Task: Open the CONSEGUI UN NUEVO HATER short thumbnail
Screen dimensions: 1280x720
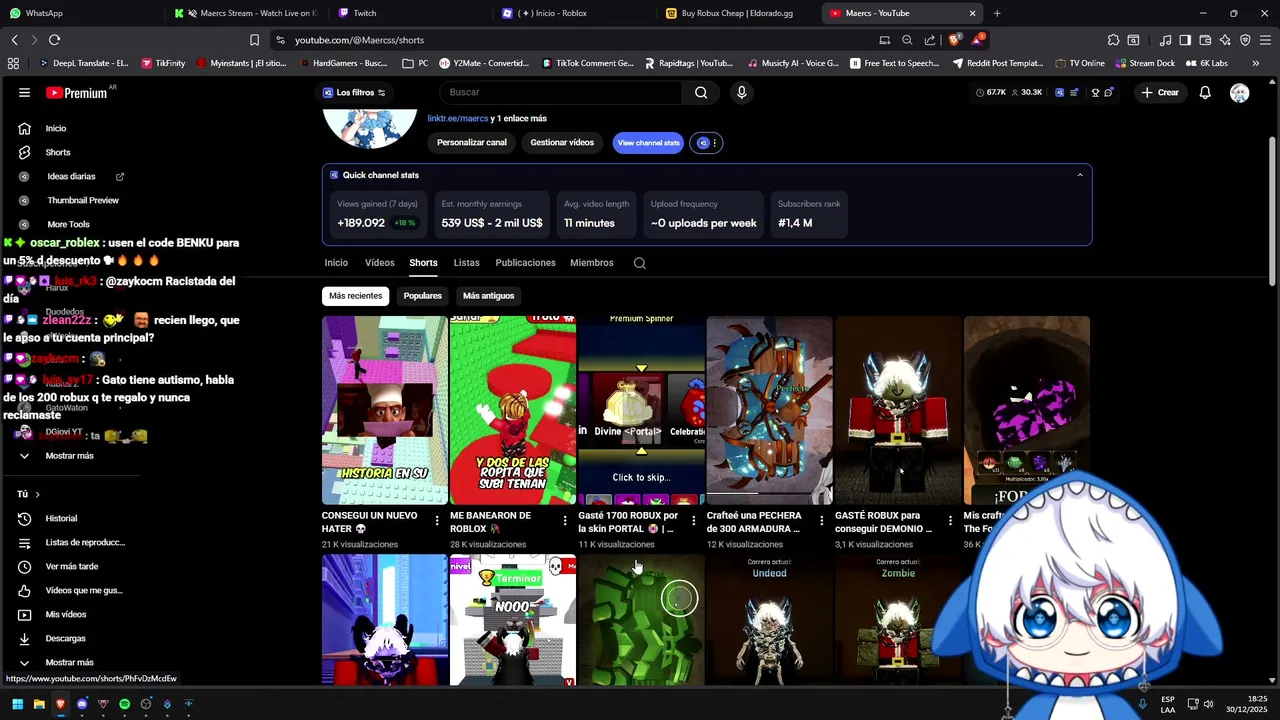Action: 385,410
